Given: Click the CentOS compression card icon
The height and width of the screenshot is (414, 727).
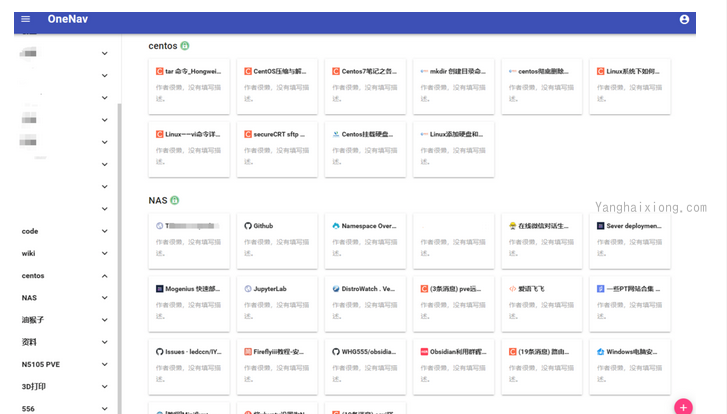Looking at the screenshot, I should click(x=248, y=71).
